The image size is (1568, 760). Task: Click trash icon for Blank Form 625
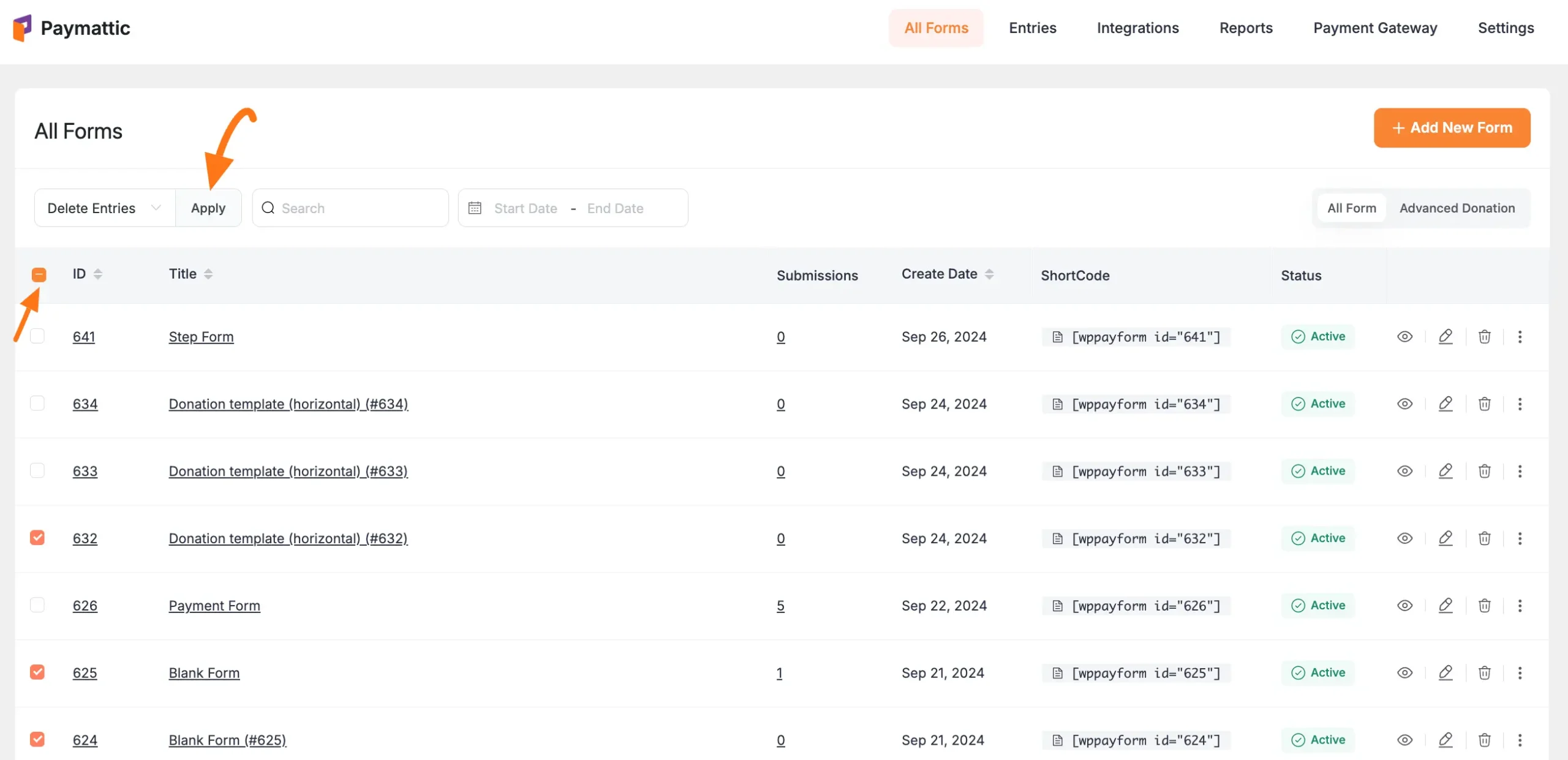[x=1484, y=673]
